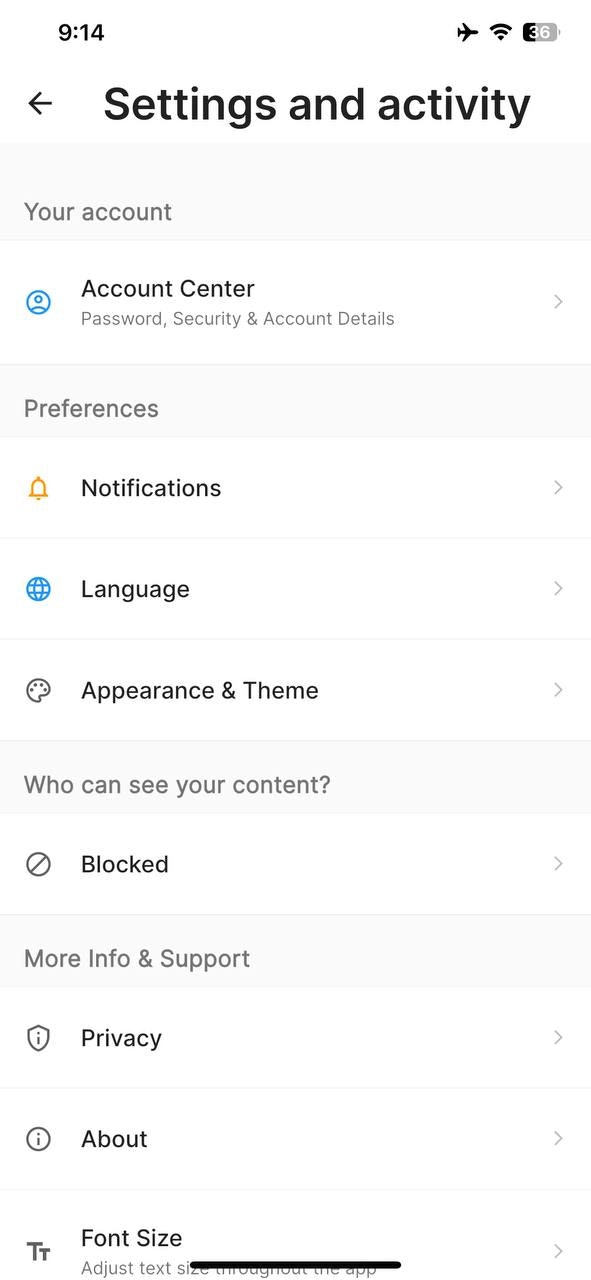Image resolution: width=591 pixels, height=1280 pixels.
Task: Tap the back arrow icon
Action: point(39,103)
